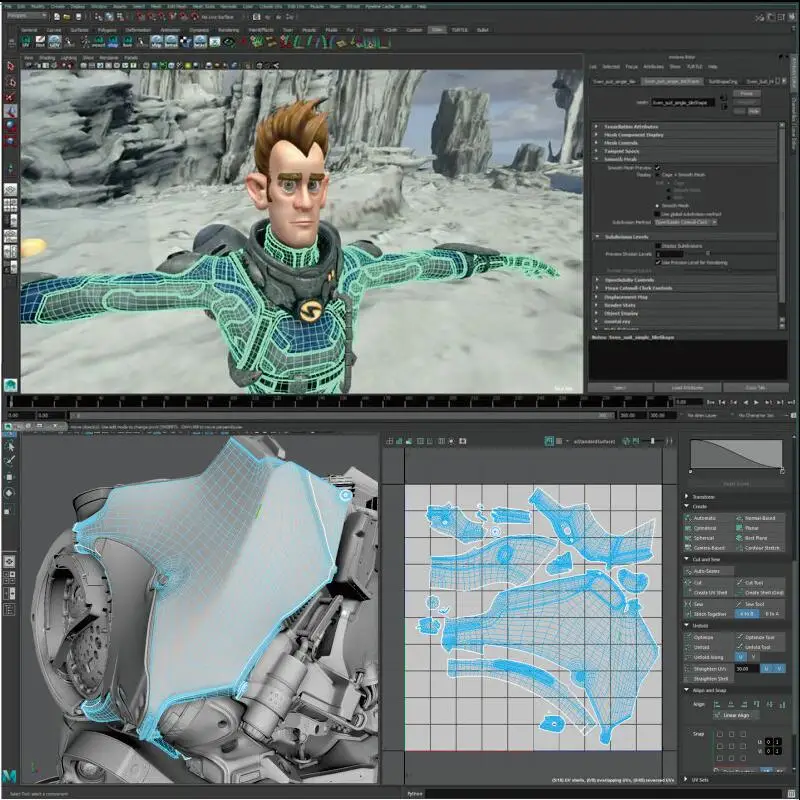Click the Cylindrical UV mapping icon

tap(688, 528)
